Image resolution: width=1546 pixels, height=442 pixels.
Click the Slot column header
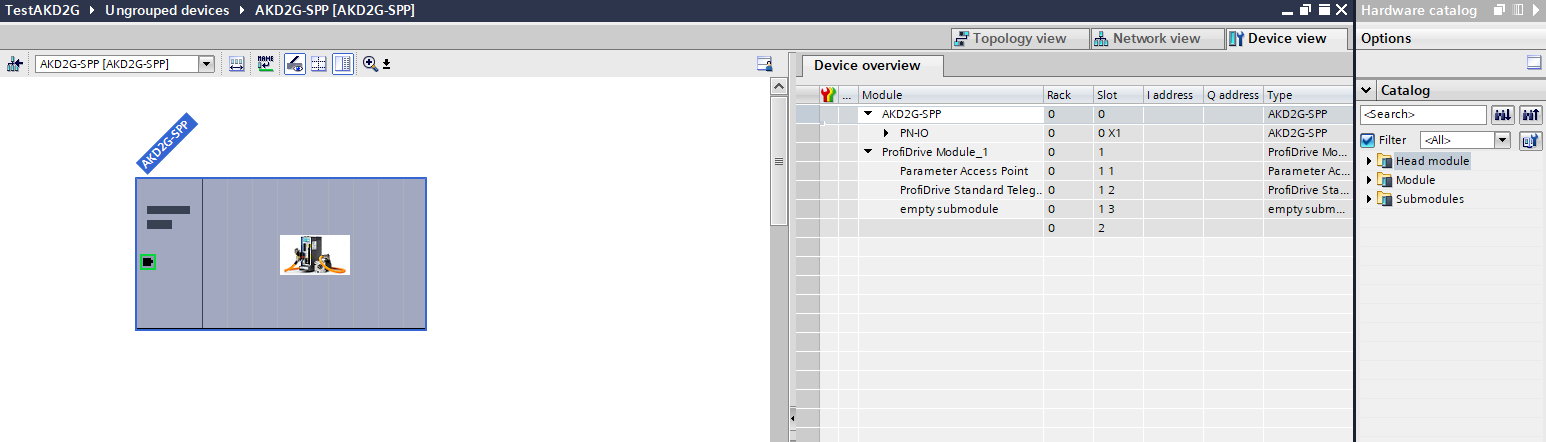[x=1118, y=95]
